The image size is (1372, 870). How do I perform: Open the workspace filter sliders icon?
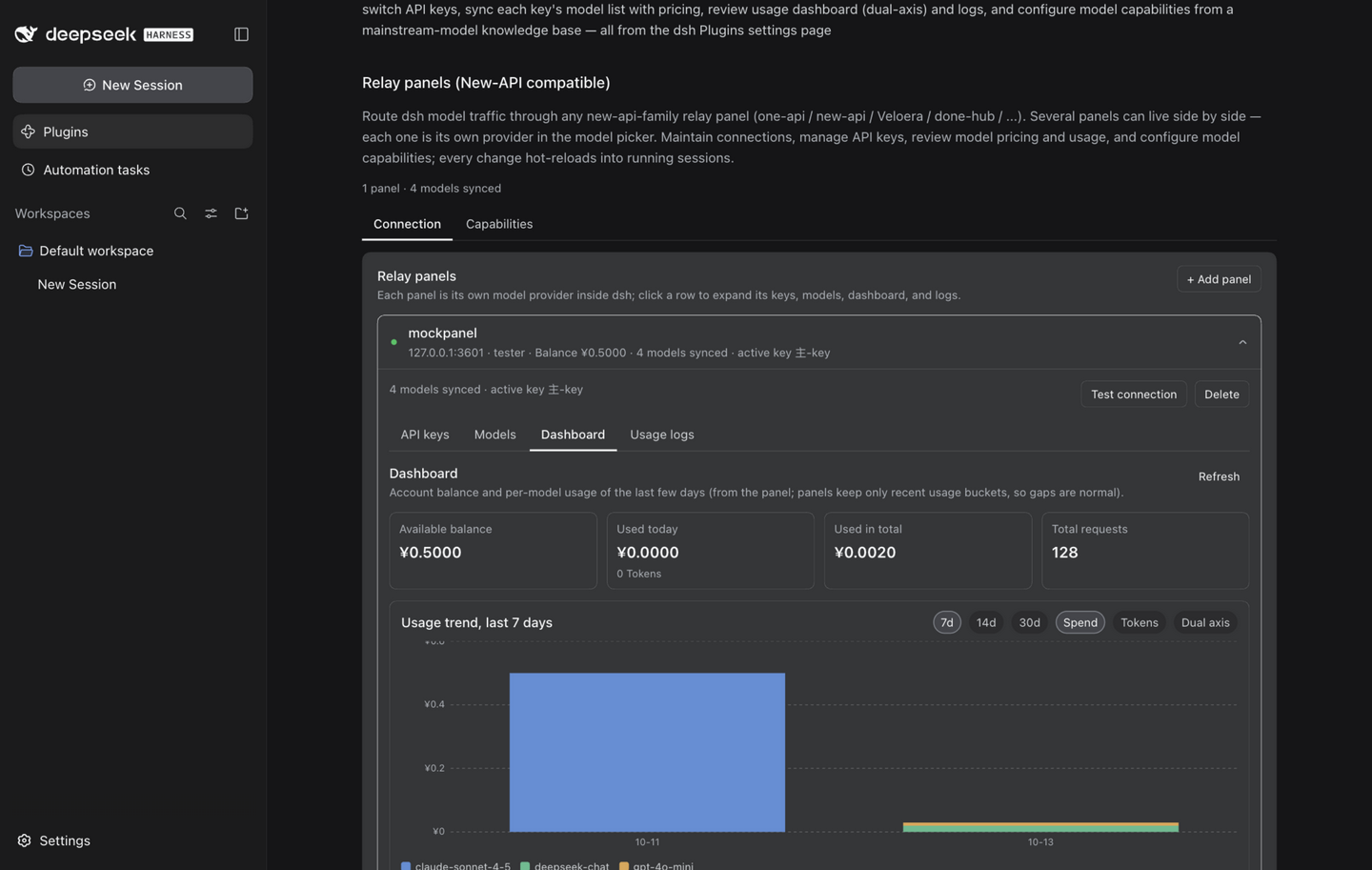coord(211,213)
